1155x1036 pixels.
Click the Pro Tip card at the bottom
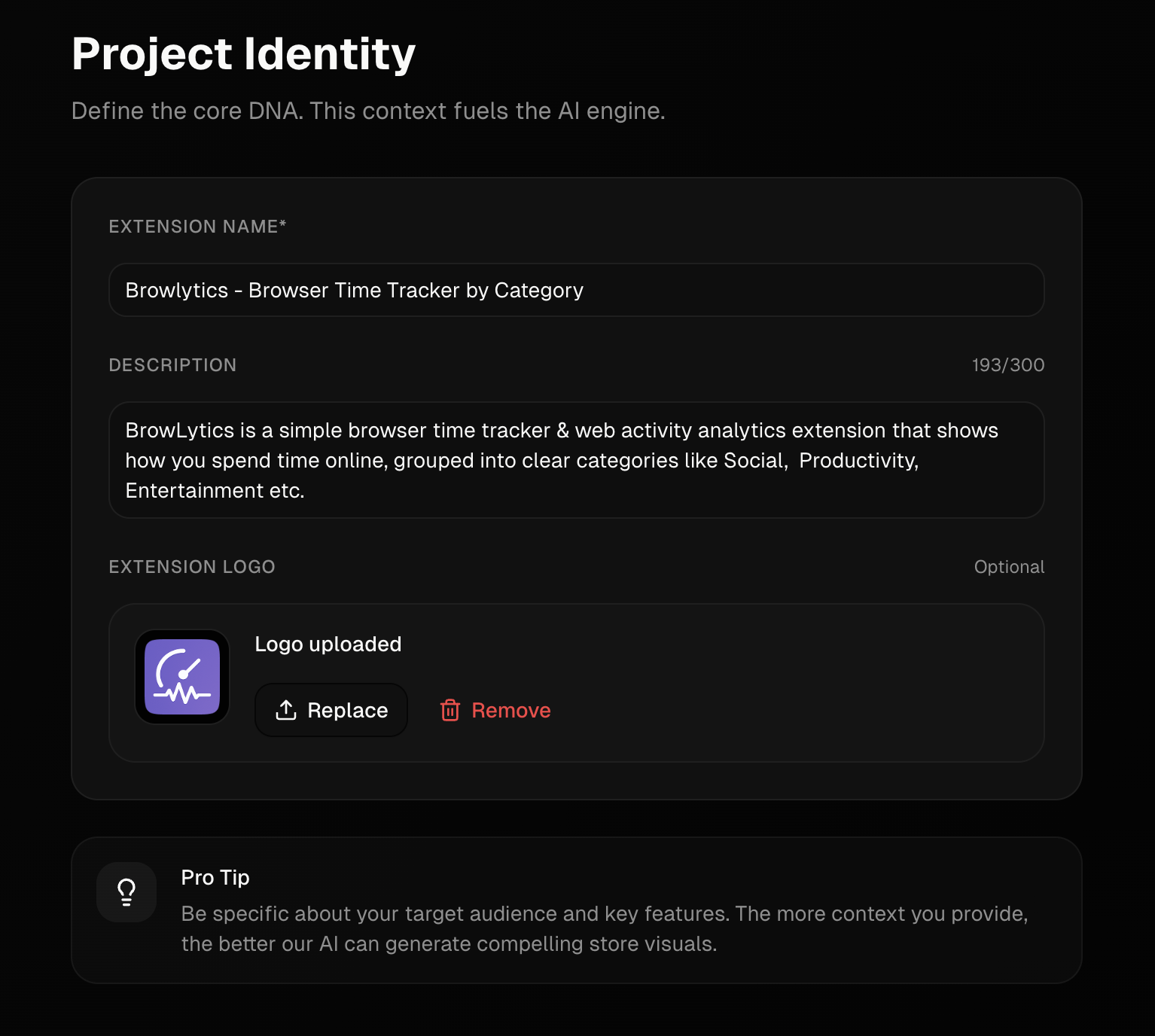click(x=577, y=910)
